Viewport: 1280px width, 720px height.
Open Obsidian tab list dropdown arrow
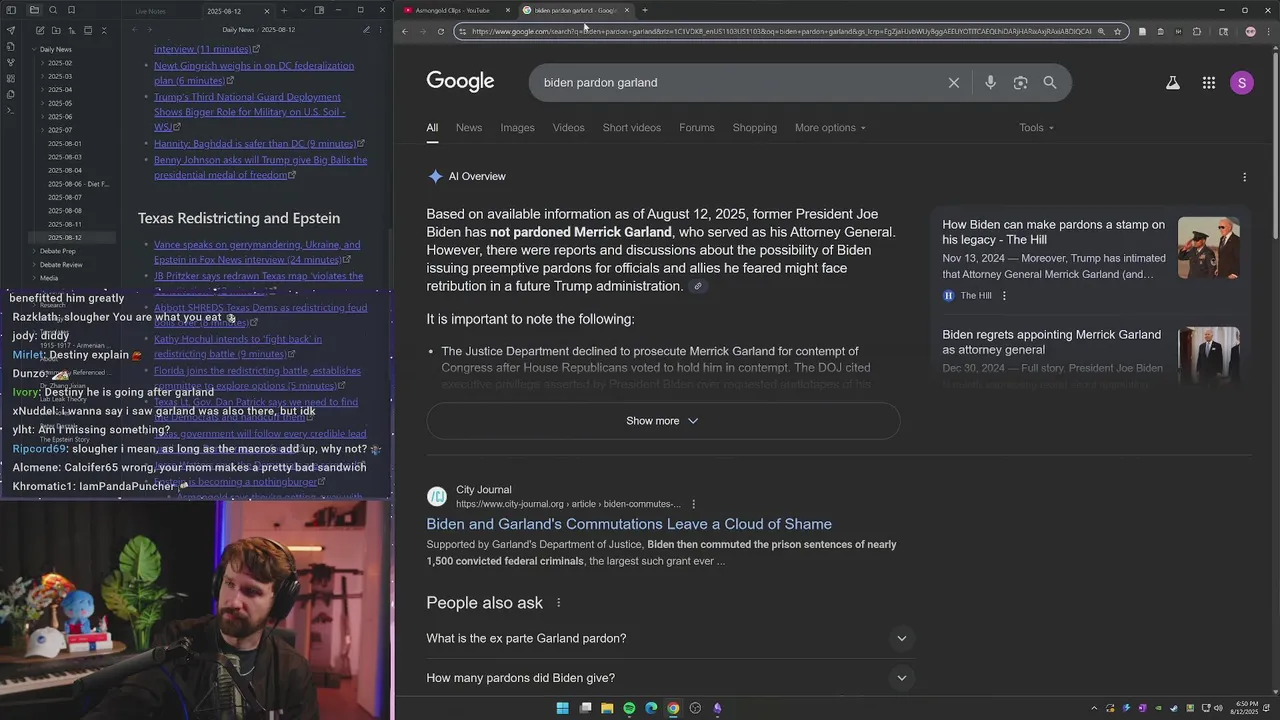coord(303,10)
